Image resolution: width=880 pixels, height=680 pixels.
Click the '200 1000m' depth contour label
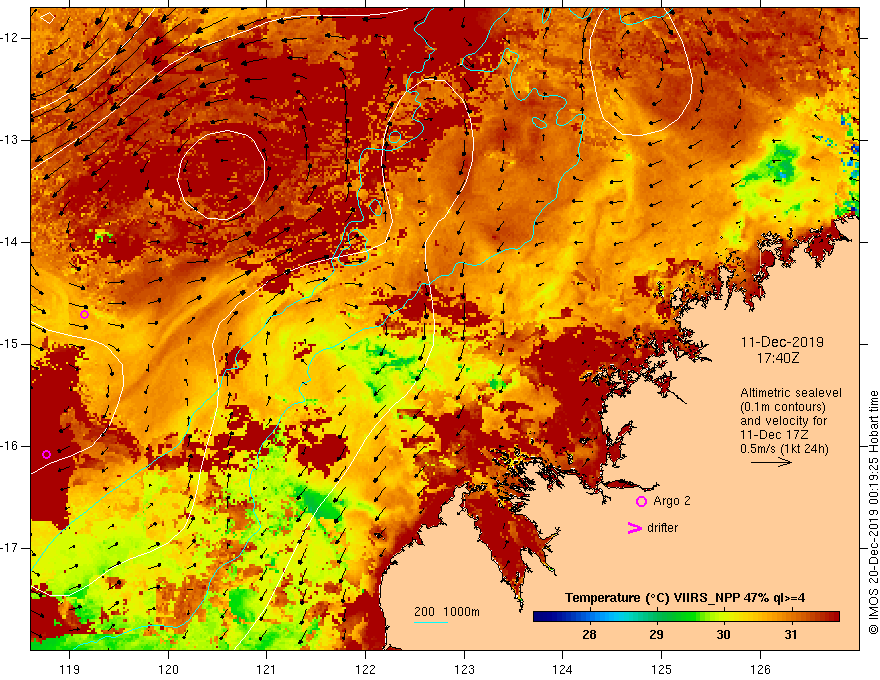[x=447, y=612]
